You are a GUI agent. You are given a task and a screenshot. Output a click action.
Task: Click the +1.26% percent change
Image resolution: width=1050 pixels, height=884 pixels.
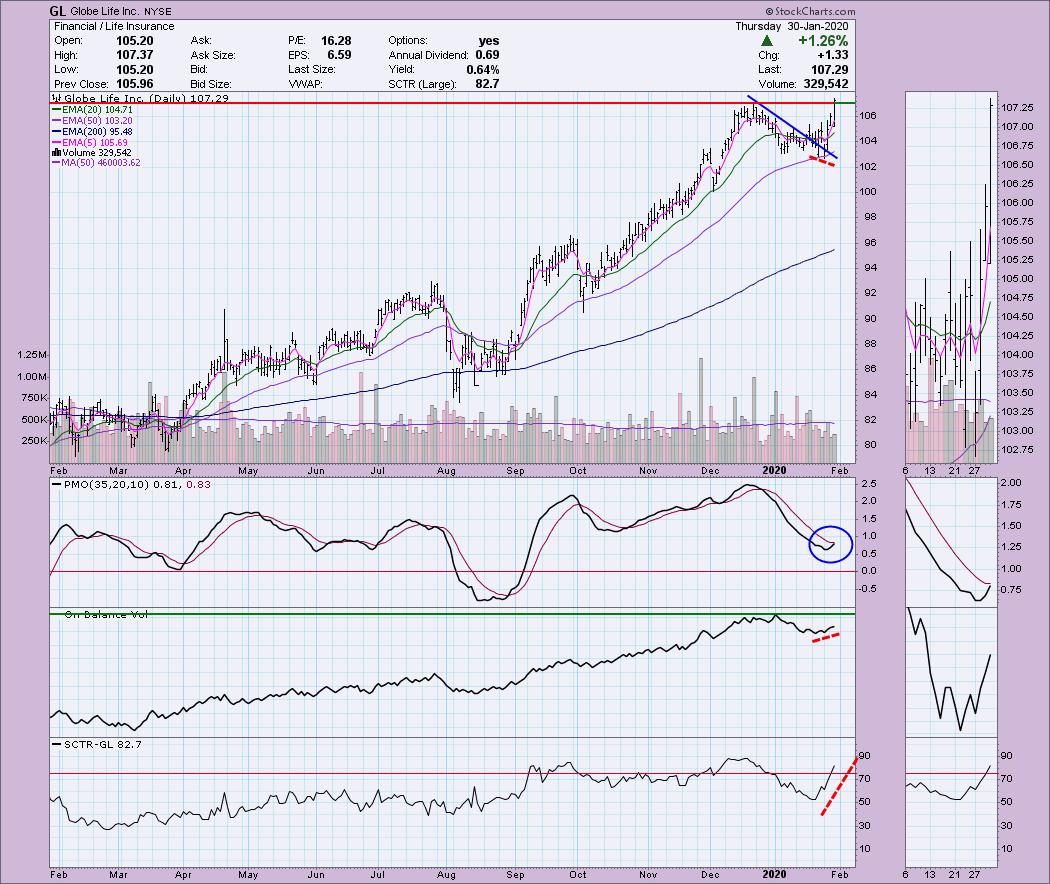coord(823,41)
